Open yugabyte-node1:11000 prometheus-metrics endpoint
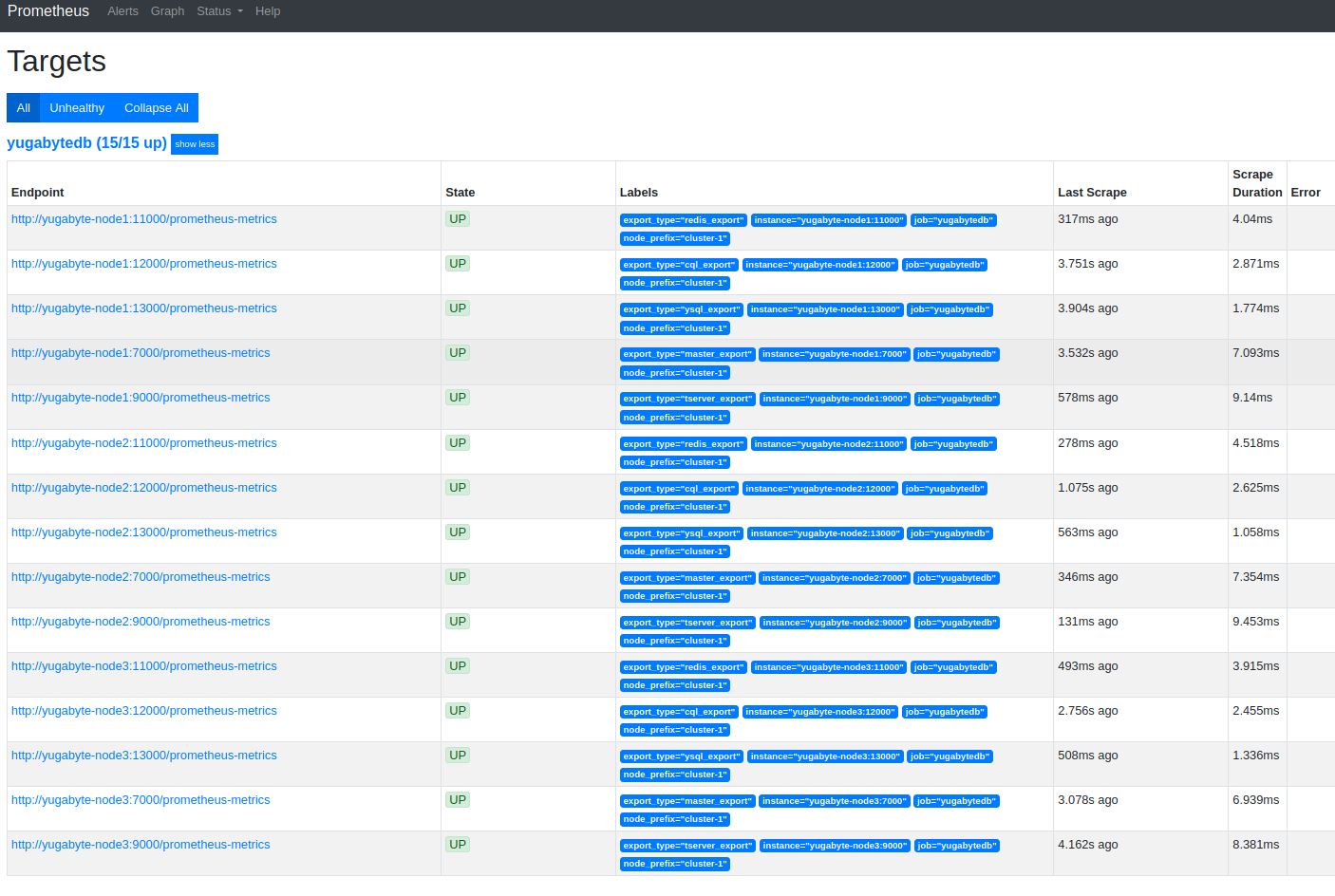 click(144, 219)
